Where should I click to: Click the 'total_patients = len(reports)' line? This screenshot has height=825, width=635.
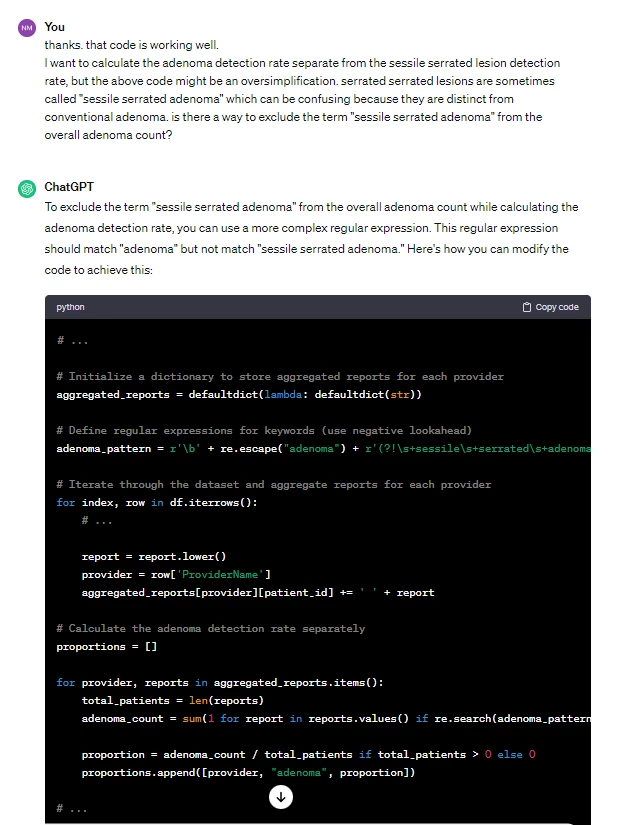pyautogui.click(x=173, y=701)
